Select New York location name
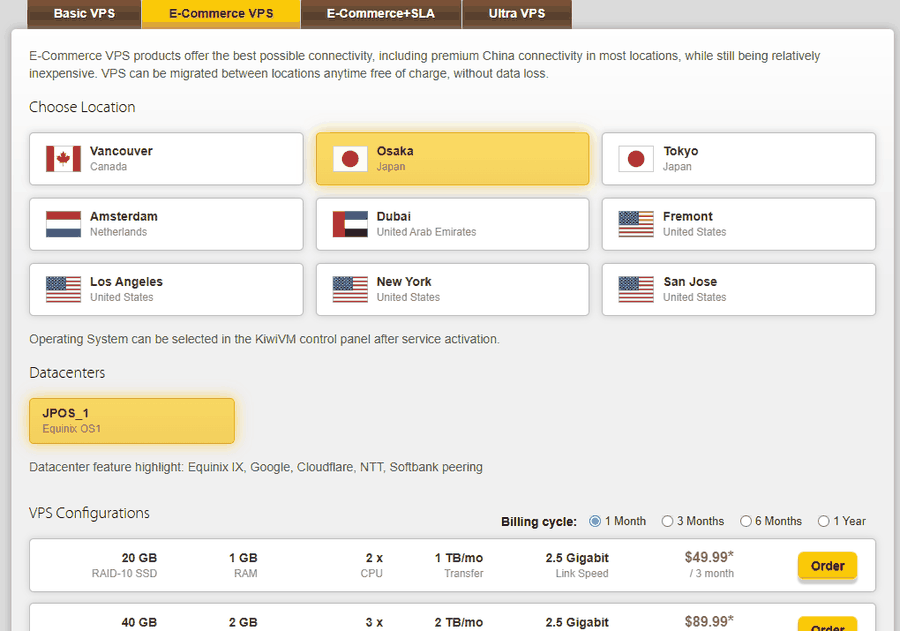The height and width of the screenshot is (631, 900). tap(404, 282)
